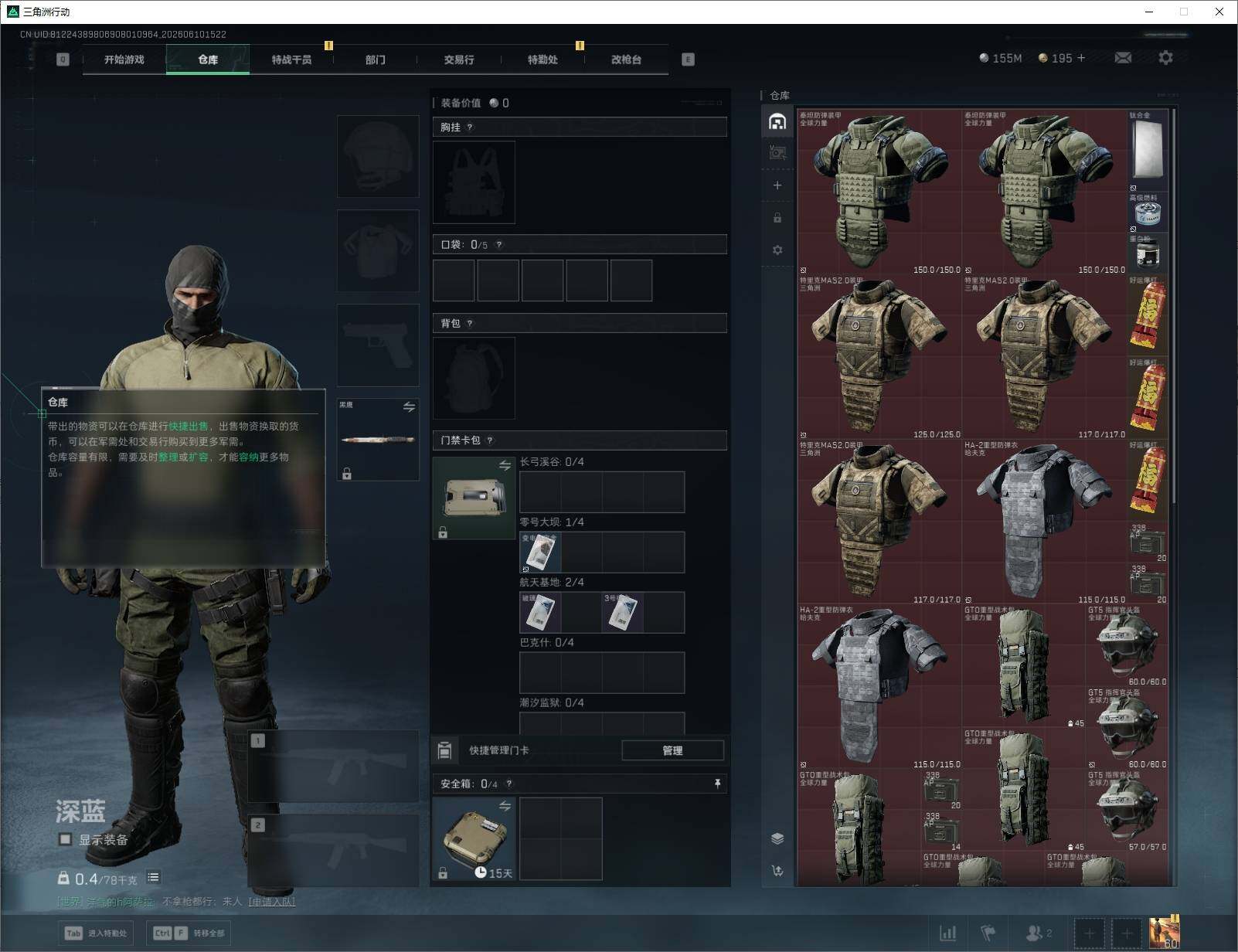
Task: Click swap icon on the safe box
Action: point(505,806)
